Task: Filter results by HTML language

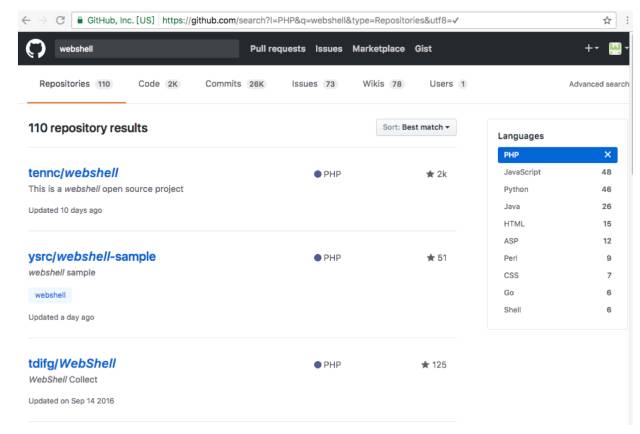Action: point(557,223)
